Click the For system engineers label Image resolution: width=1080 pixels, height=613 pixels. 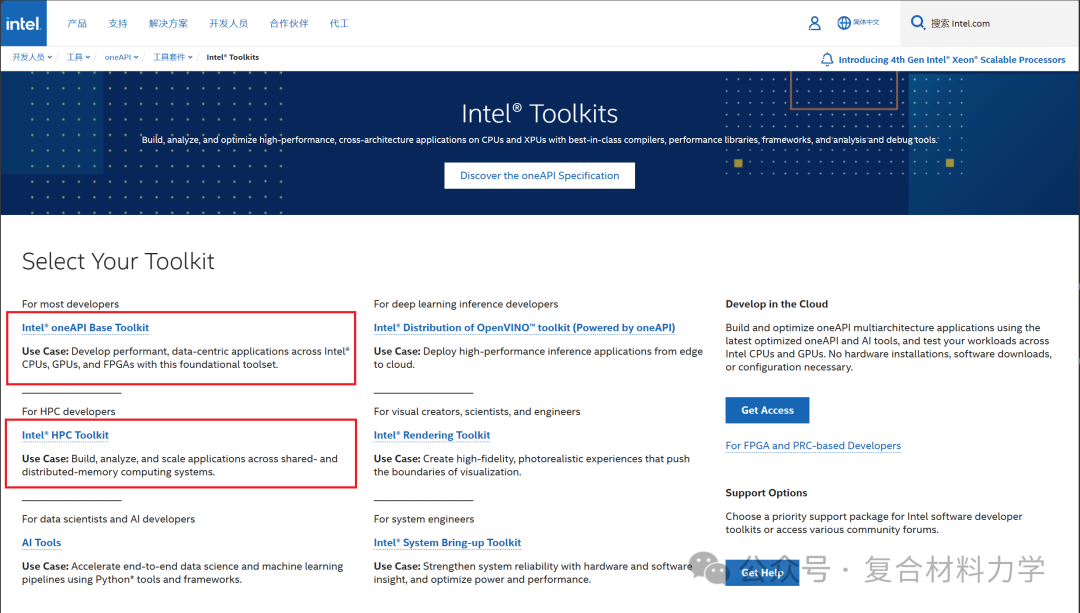[424, 519]
